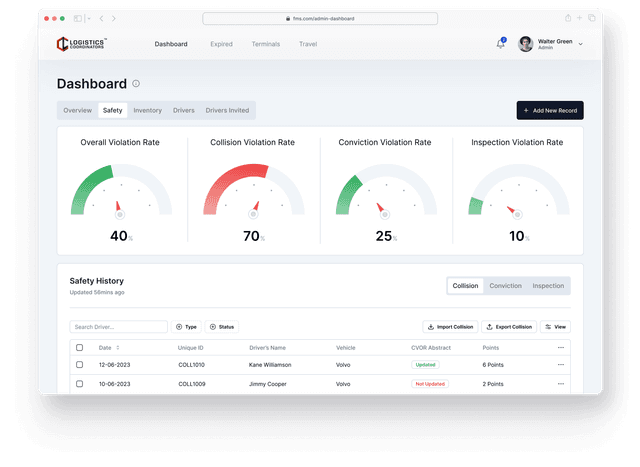
Task: Check the box for row COLL1010
Action: click(80, 365)
